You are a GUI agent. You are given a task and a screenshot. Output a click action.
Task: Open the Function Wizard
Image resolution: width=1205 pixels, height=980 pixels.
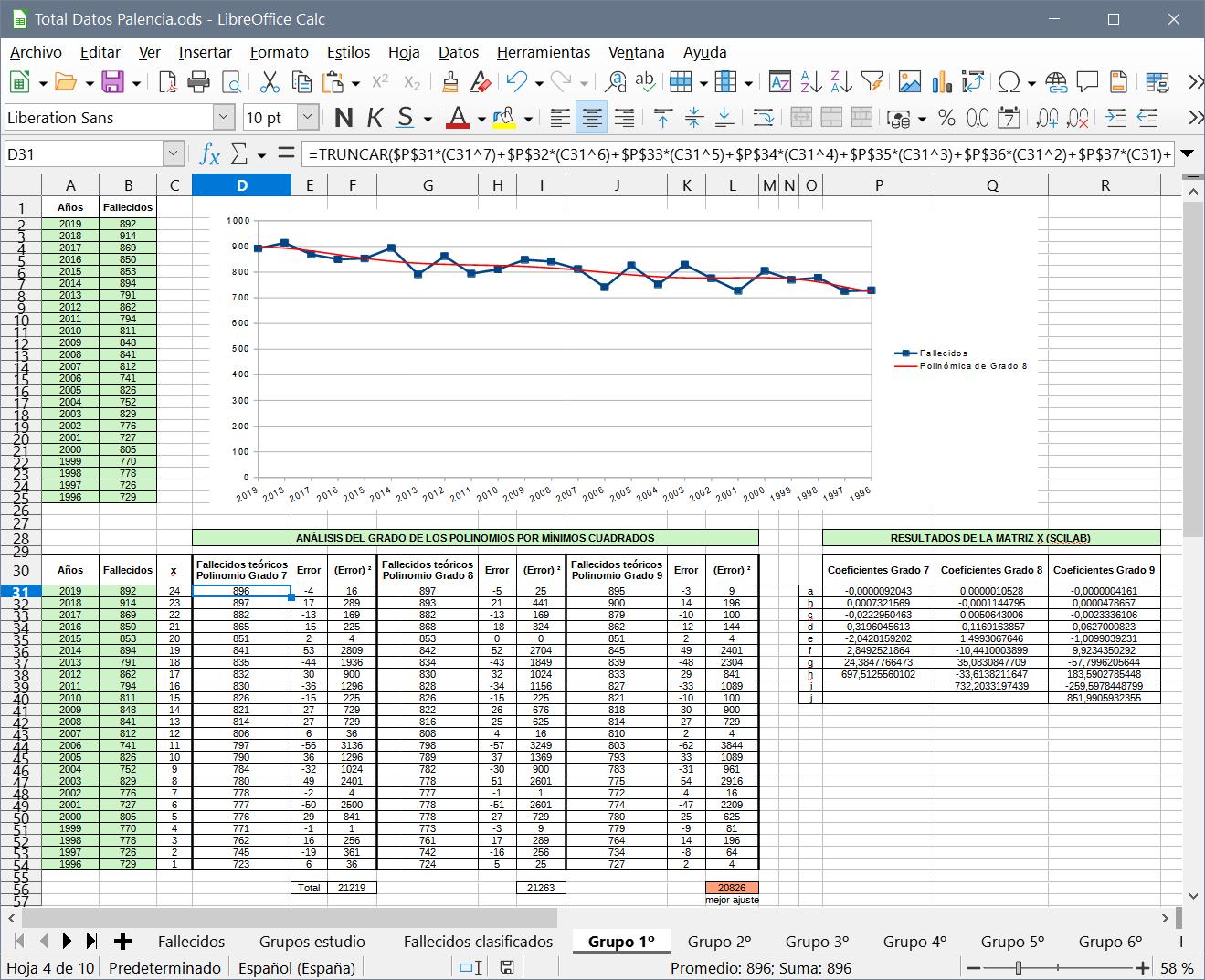tap(209, 153)
